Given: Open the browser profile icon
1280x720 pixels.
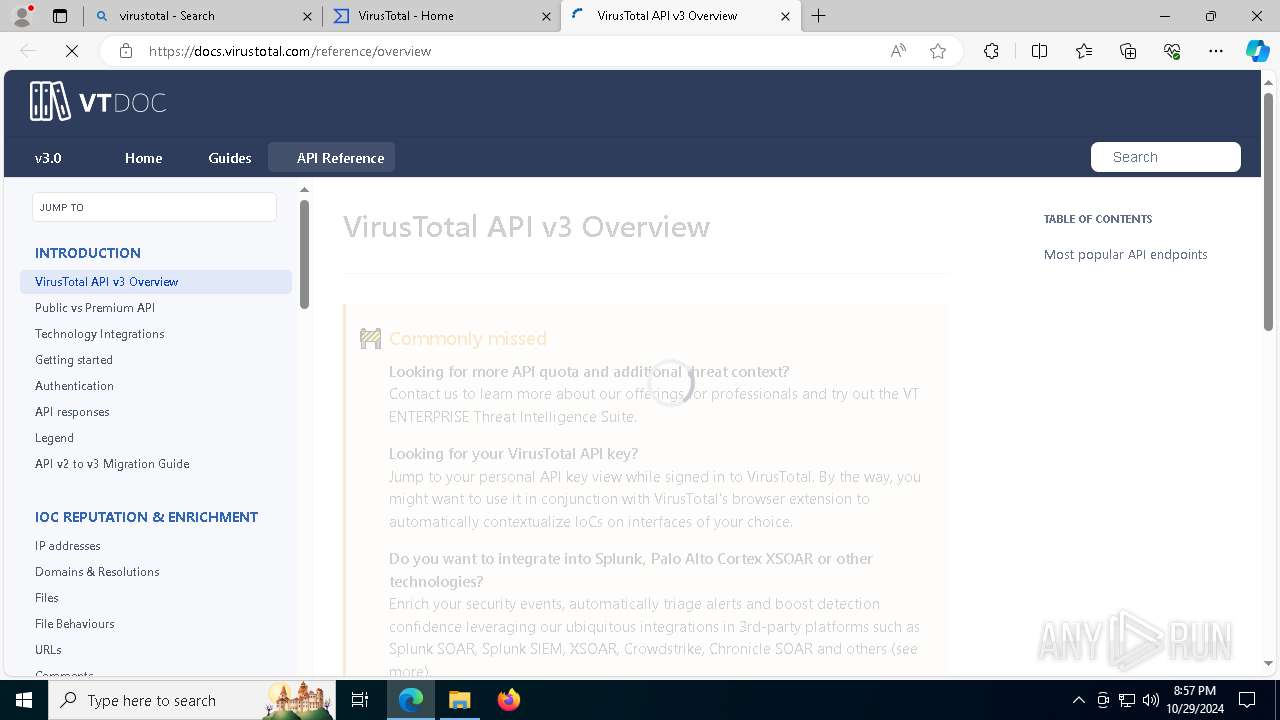Looking at the screenshot, I should tap(22, 16).
